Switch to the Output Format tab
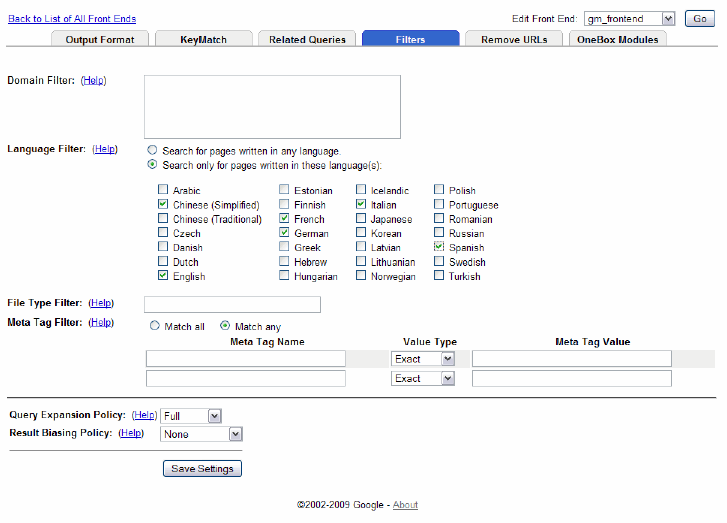The image size is (727, 523). [100, 39]
